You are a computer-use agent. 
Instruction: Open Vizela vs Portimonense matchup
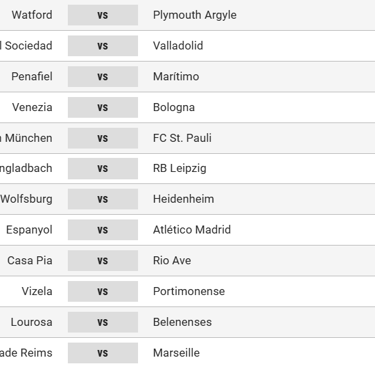pyautogui.click(x=103, y=291)
